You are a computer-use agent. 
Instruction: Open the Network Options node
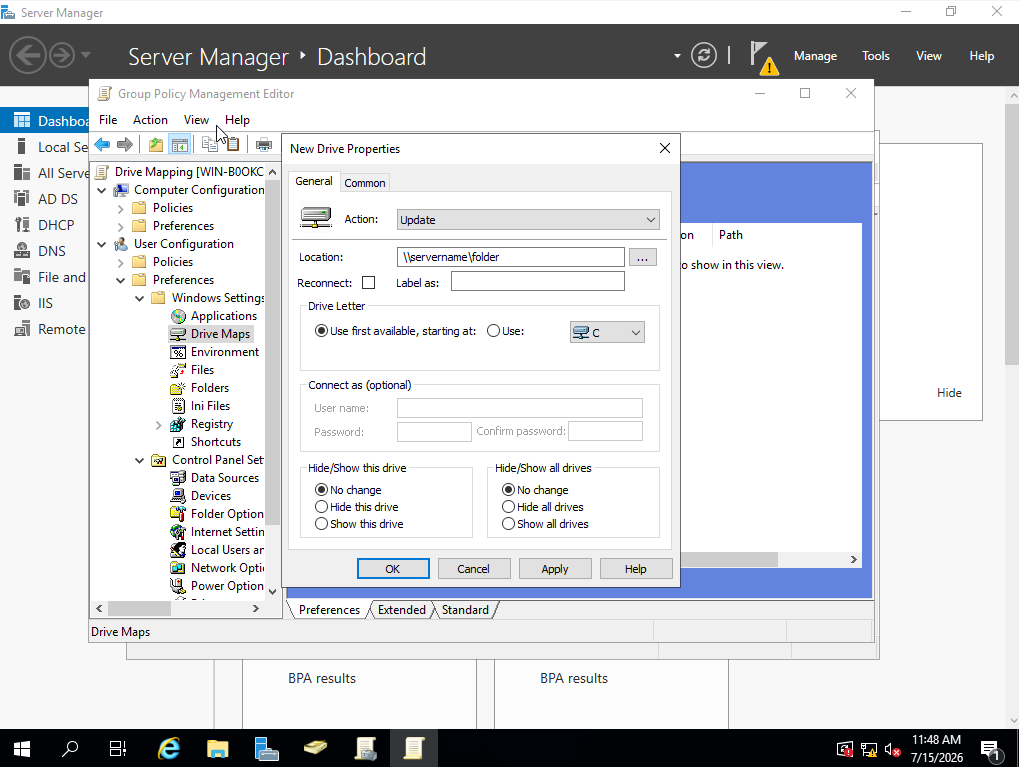(x=227, y=567)
